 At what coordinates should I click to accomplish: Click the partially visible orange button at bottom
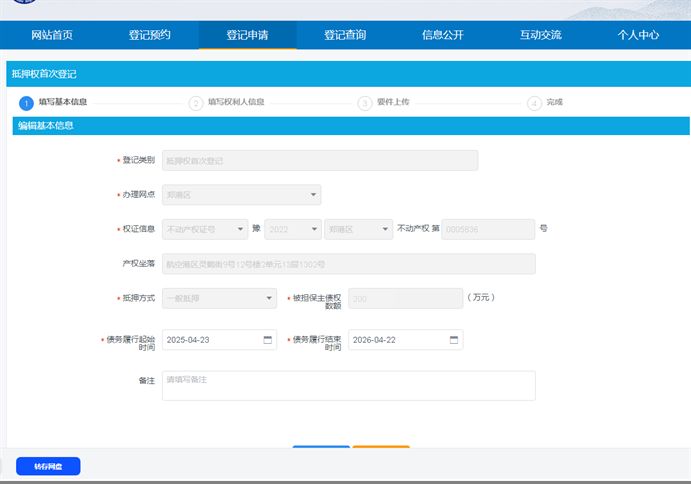click(x=381, y=447)
